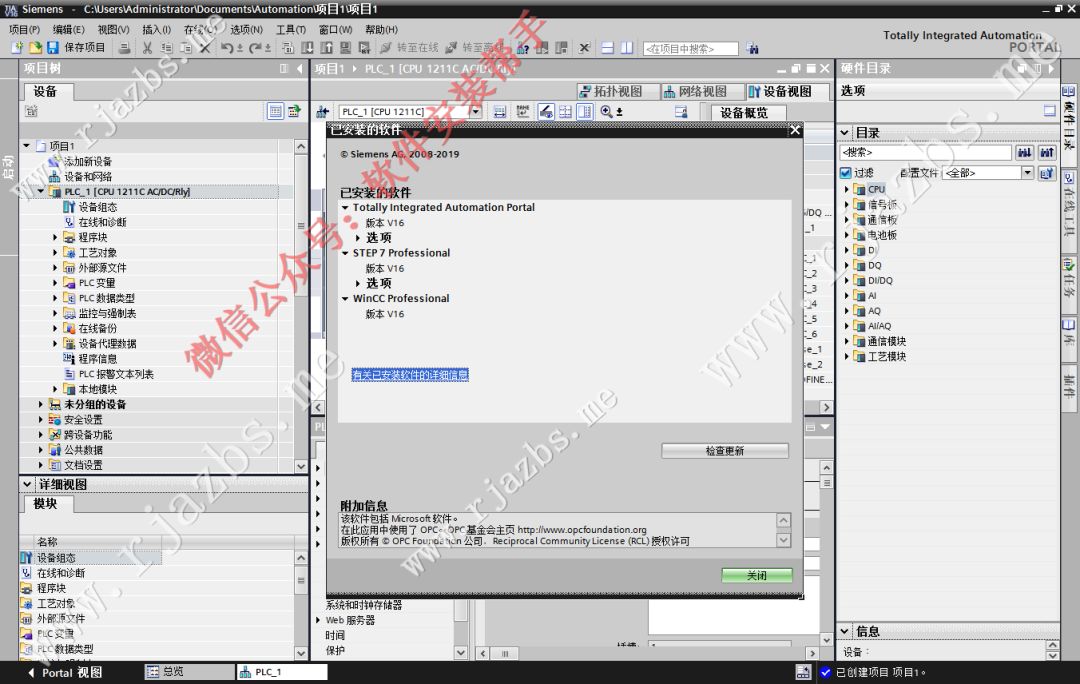Click the search-down icon in hardware catalog

(1024, 152)
